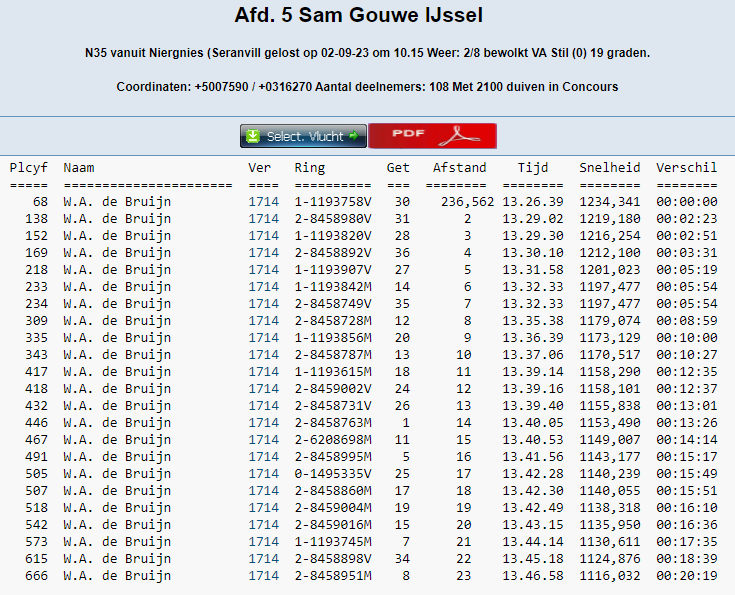Open Ver link 1714 in row 417

coord(263,372)
